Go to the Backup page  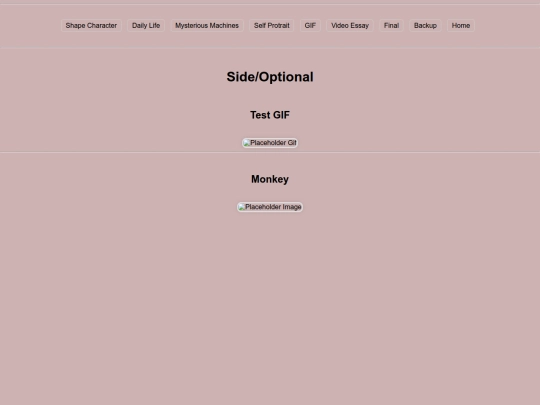click(425, 25)
